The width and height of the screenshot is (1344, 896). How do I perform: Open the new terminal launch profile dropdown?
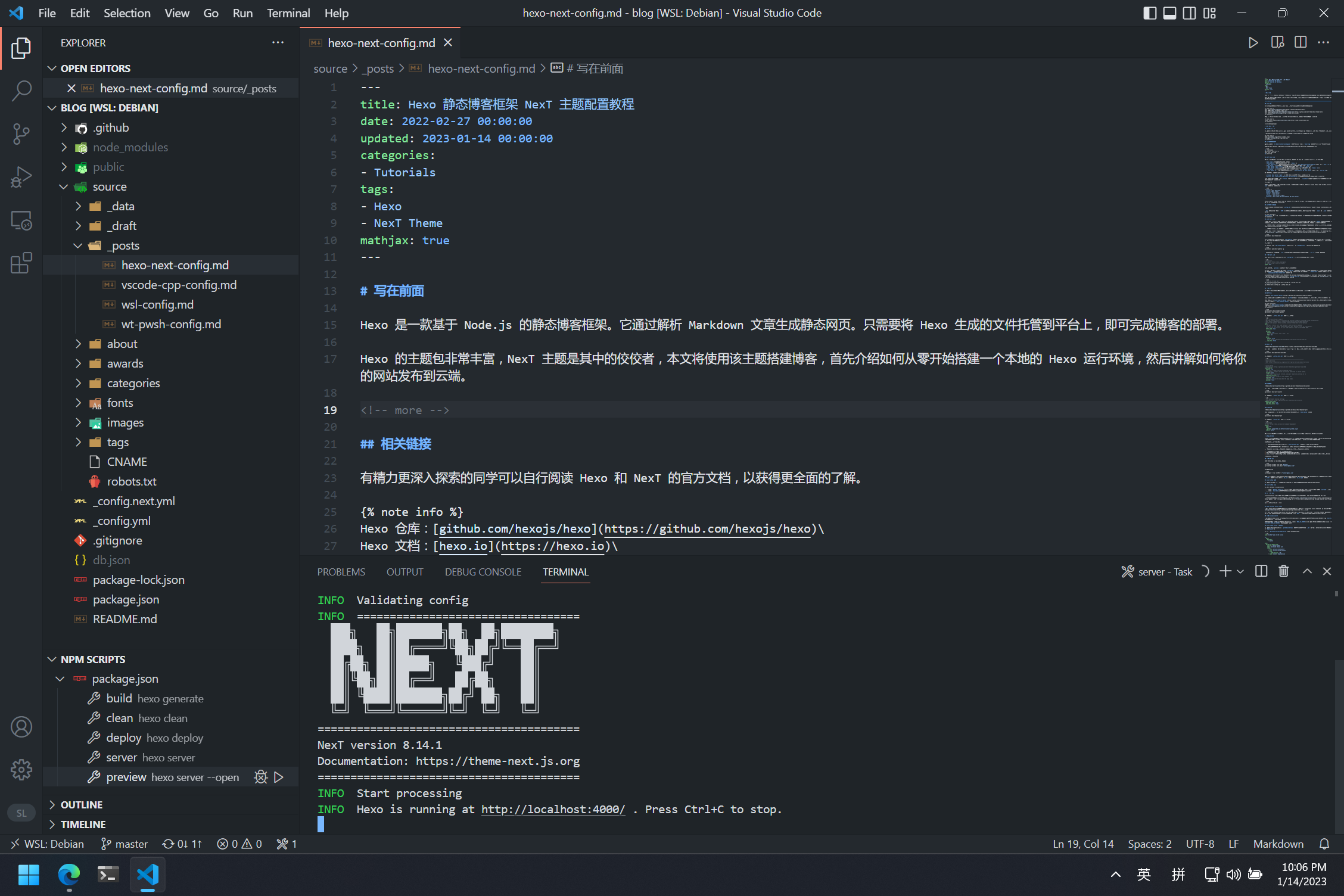point(1240,571)
